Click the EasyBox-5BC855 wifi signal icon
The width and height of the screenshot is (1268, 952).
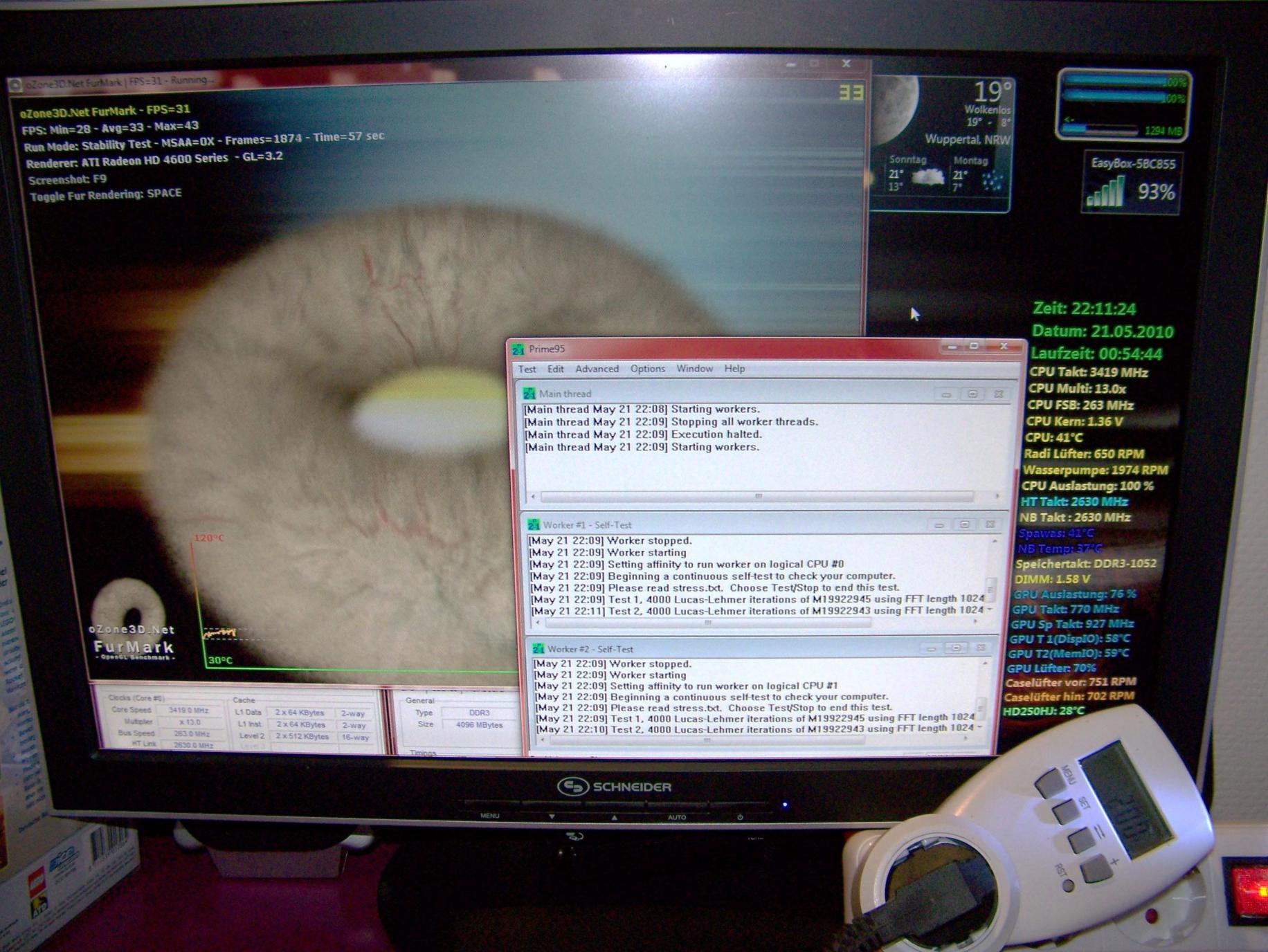click(1105, 191)
